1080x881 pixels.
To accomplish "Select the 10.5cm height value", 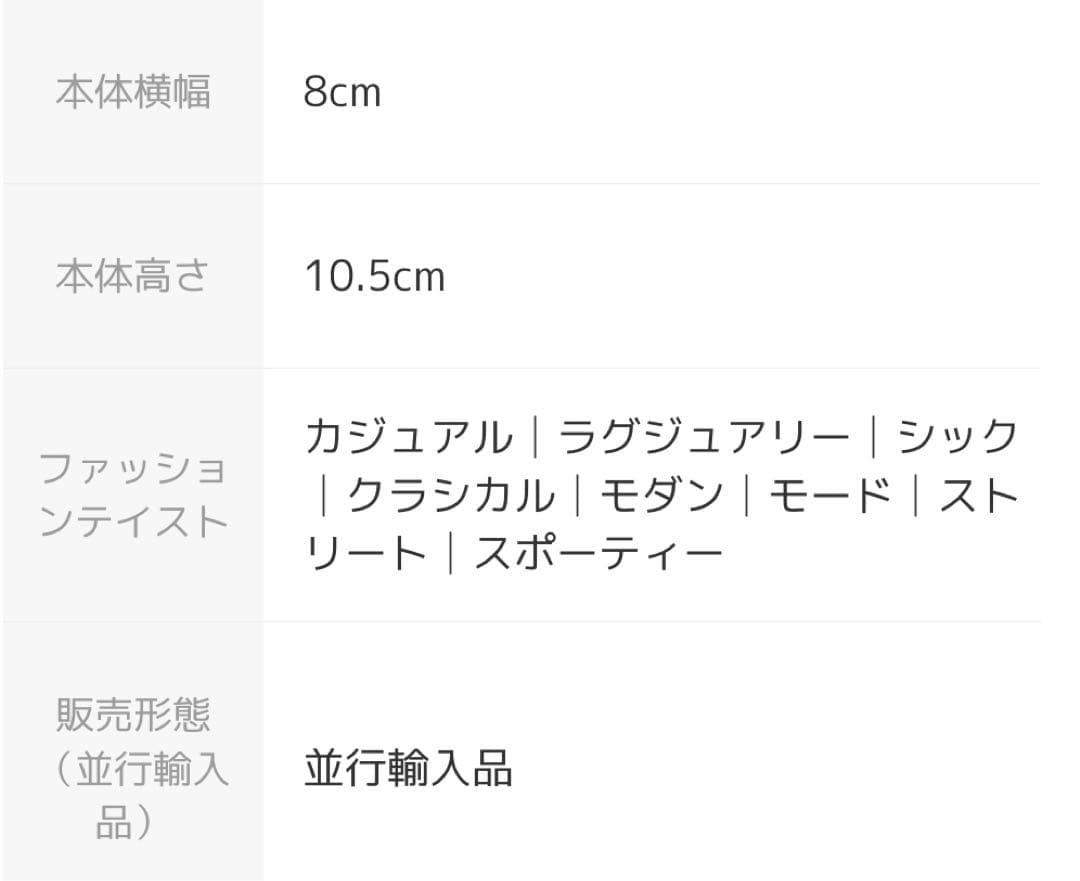I will click(374, 276).
